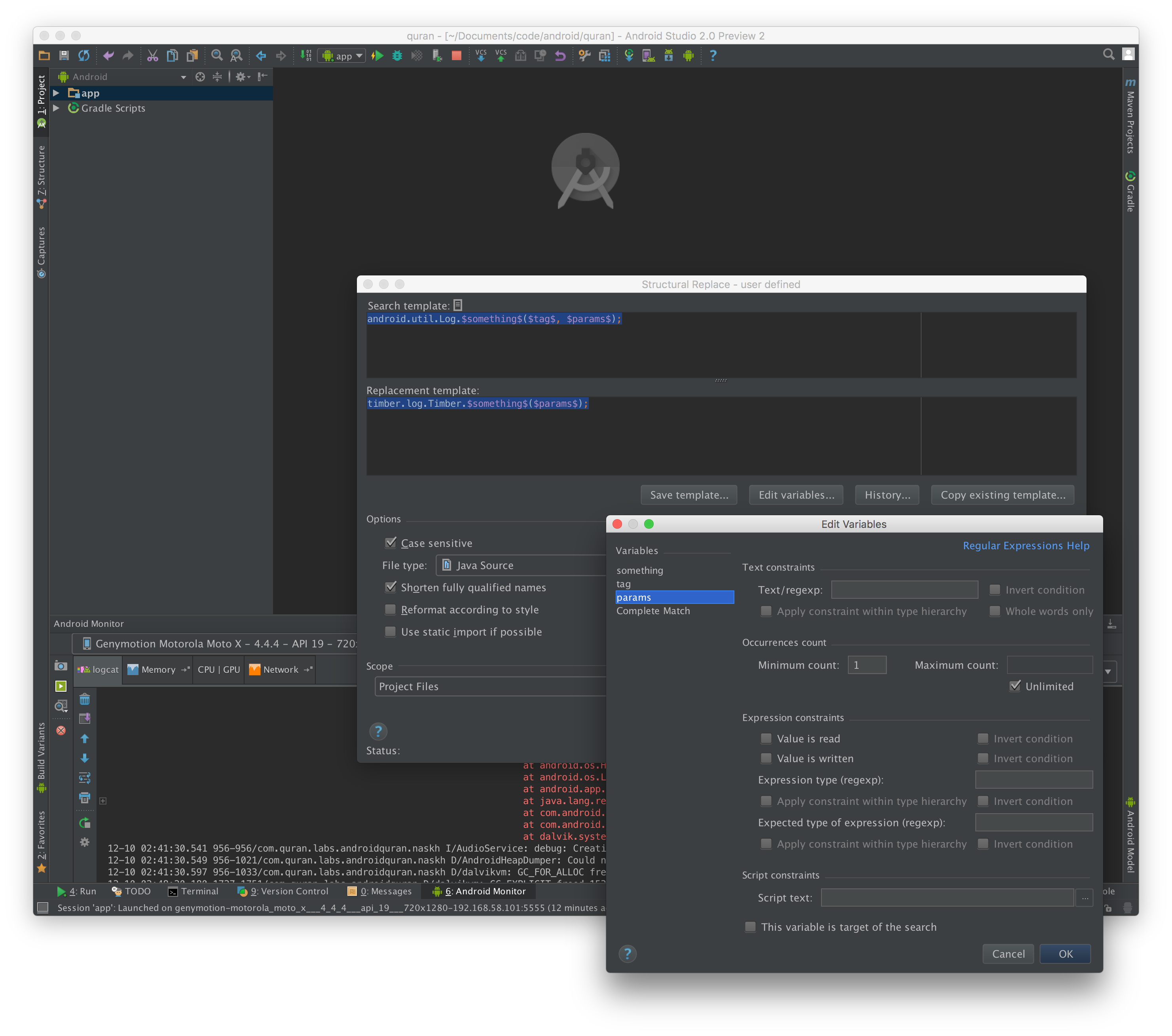Open Project Structure toolbar icon

[604, 56]
